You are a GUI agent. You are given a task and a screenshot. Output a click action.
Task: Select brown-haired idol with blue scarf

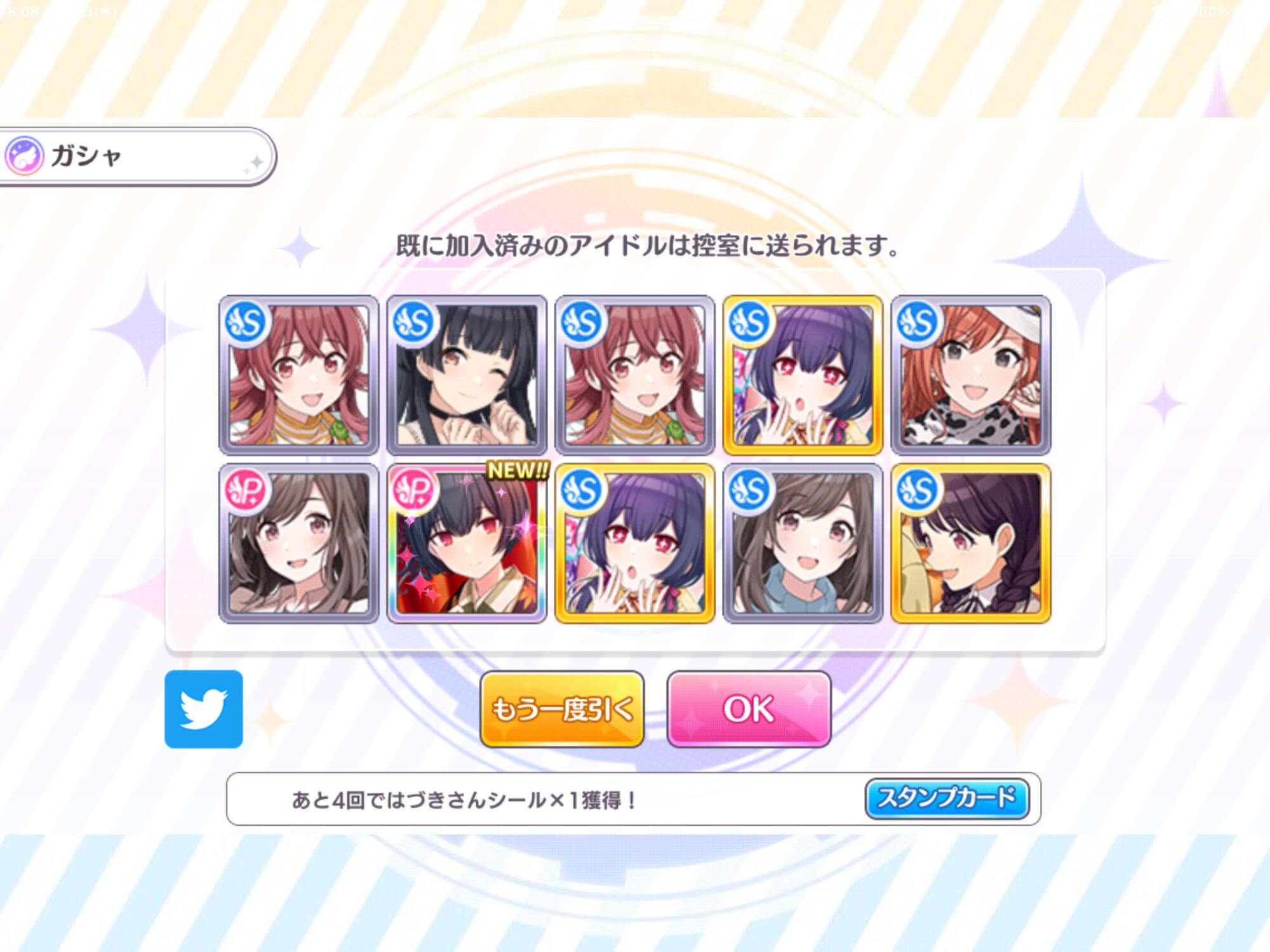click(803, 543)
